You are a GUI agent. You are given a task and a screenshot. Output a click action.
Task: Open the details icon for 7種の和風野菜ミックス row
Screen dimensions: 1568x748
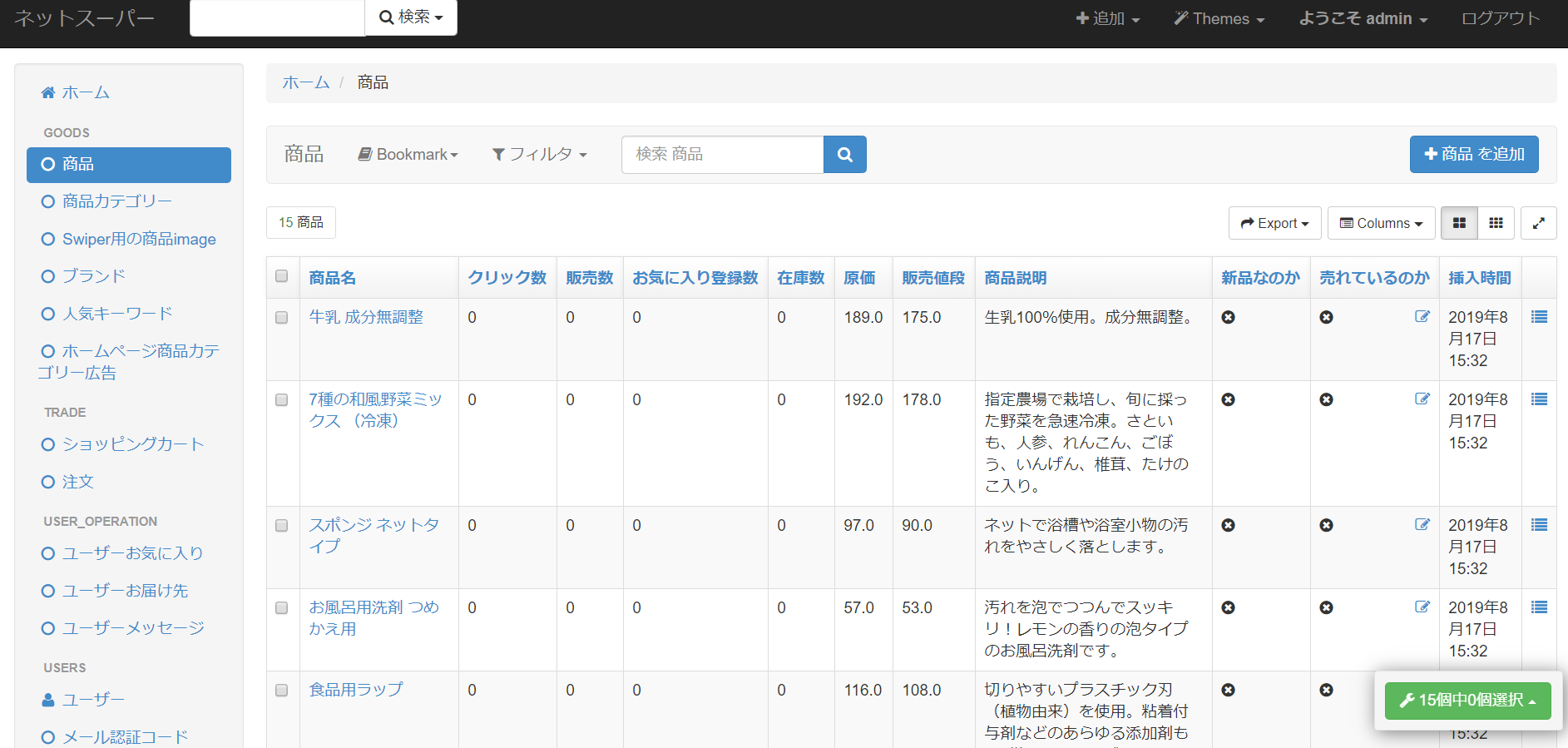click(1539, 399)
